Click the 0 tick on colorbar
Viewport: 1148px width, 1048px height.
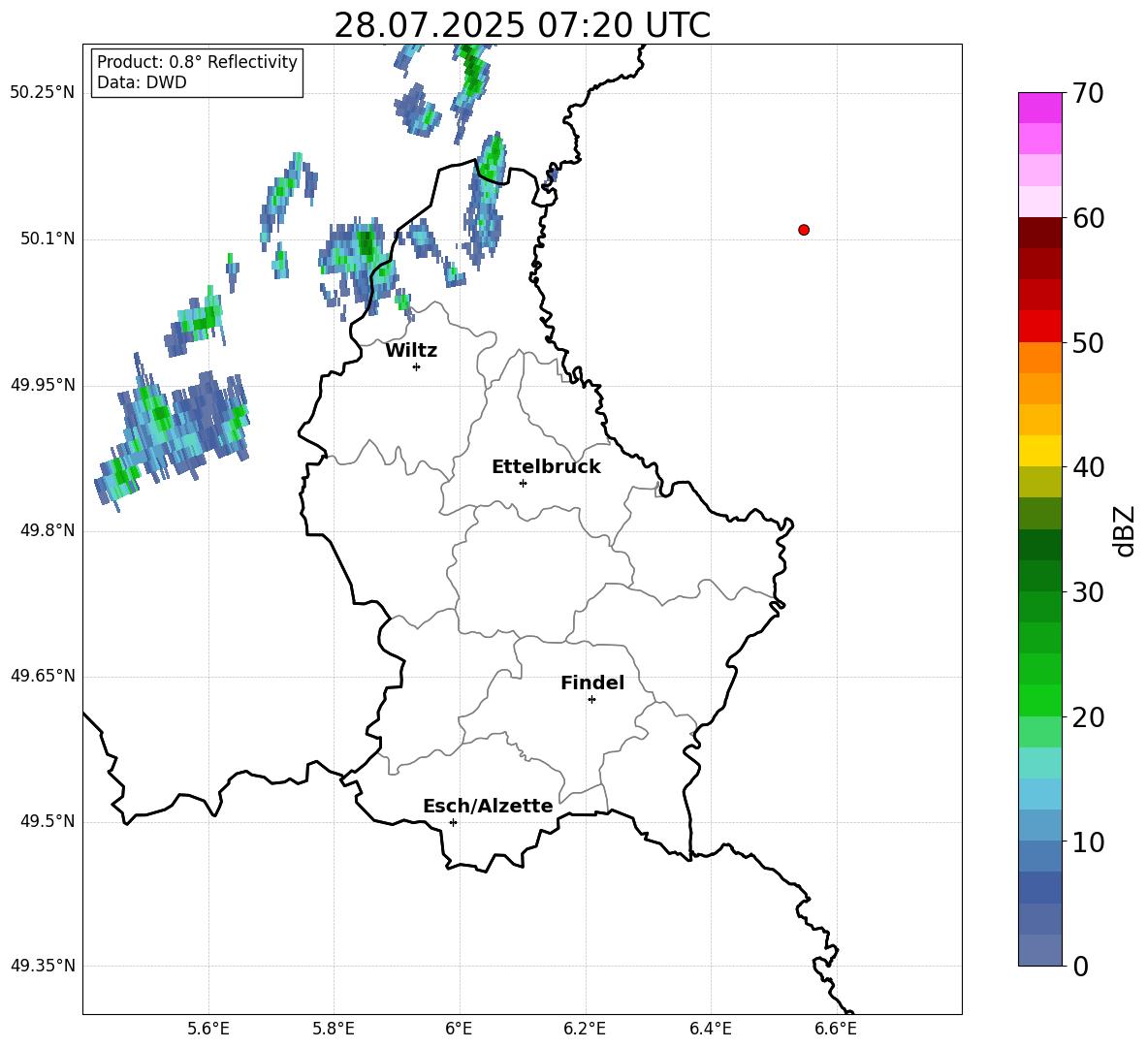coord(1080,966)
